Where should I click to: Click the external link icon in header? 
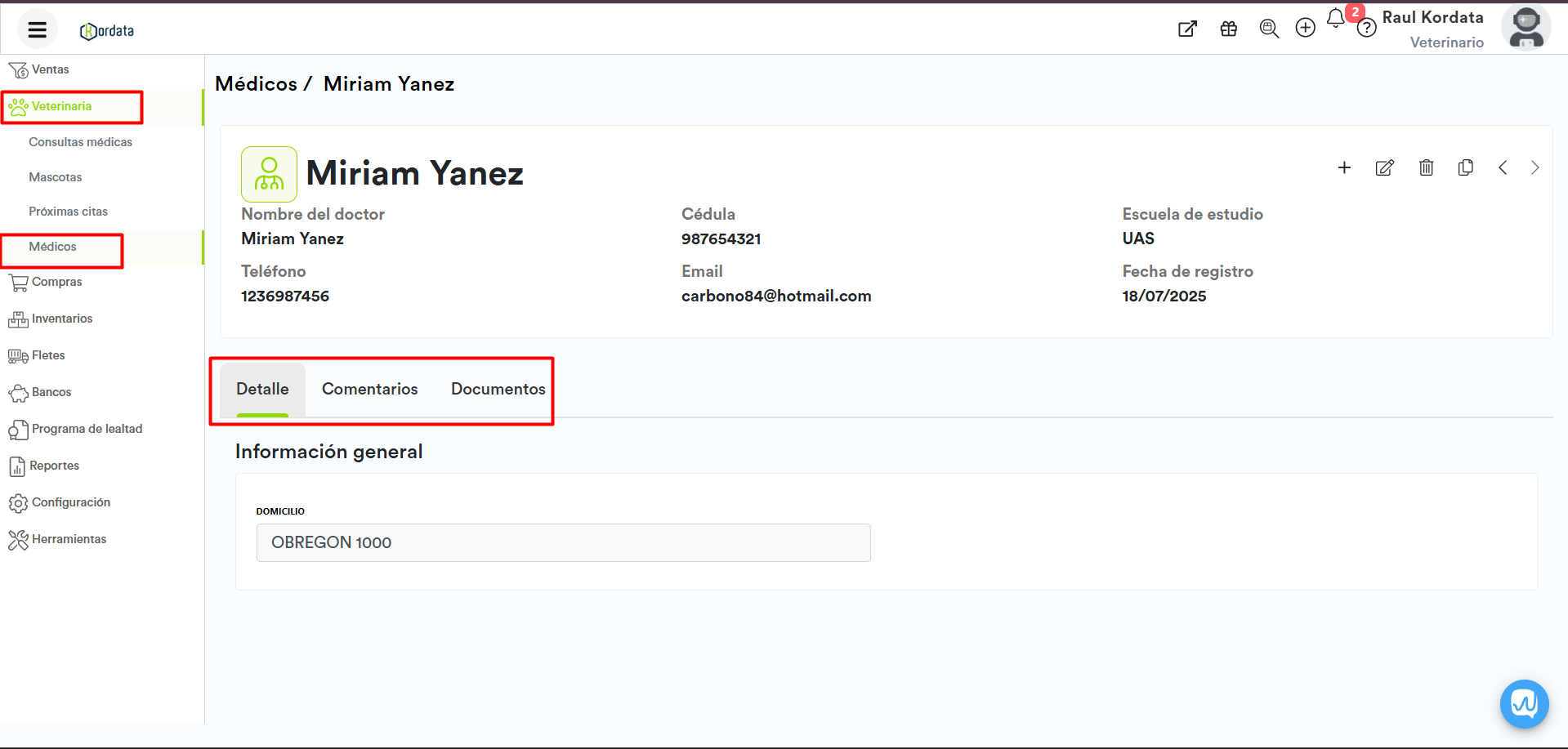point(1187,29)
